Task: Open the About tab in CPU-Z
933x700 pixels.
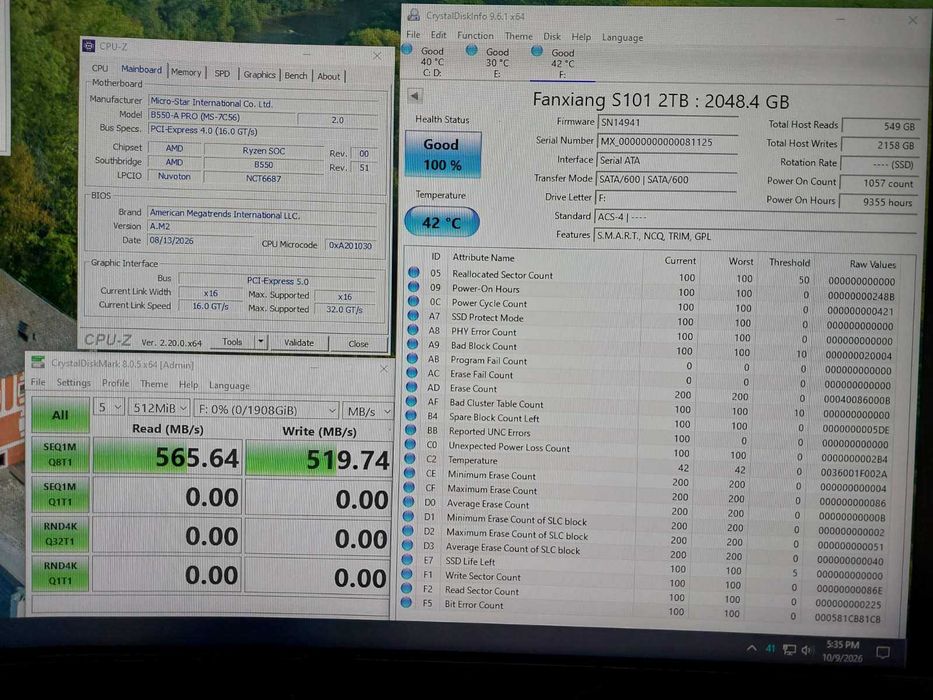Action: [328, 76]
